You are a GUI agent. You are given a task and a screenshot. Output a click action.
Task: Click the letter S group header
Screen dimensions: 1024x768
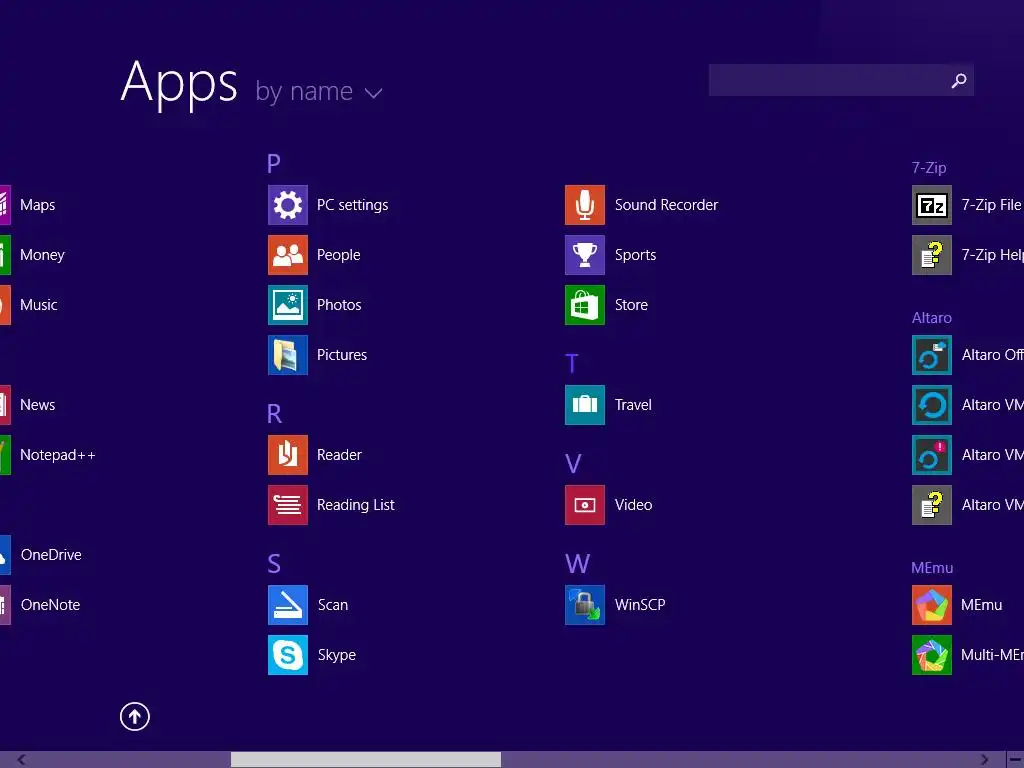click(x=274, y=564)
